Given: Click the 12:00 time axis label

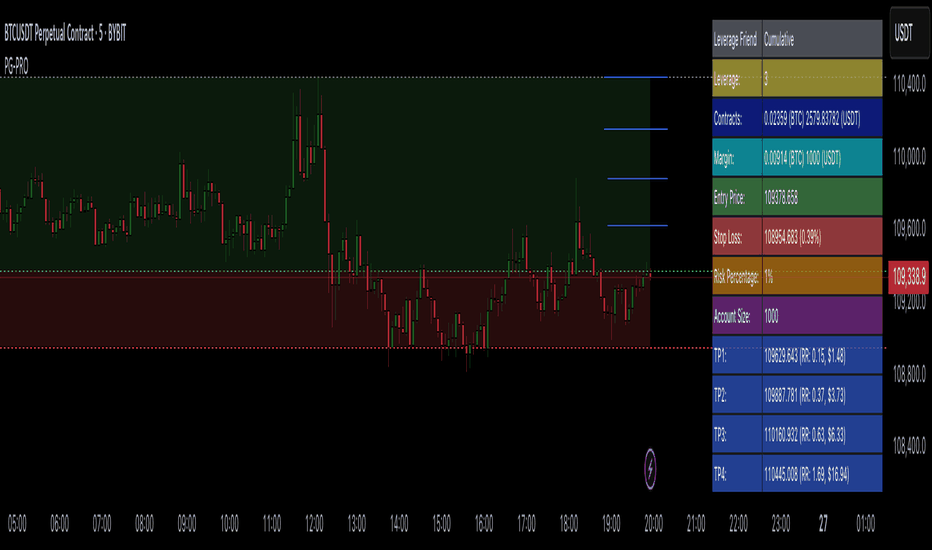Looking at the screenshot, I should pos(314,524).
